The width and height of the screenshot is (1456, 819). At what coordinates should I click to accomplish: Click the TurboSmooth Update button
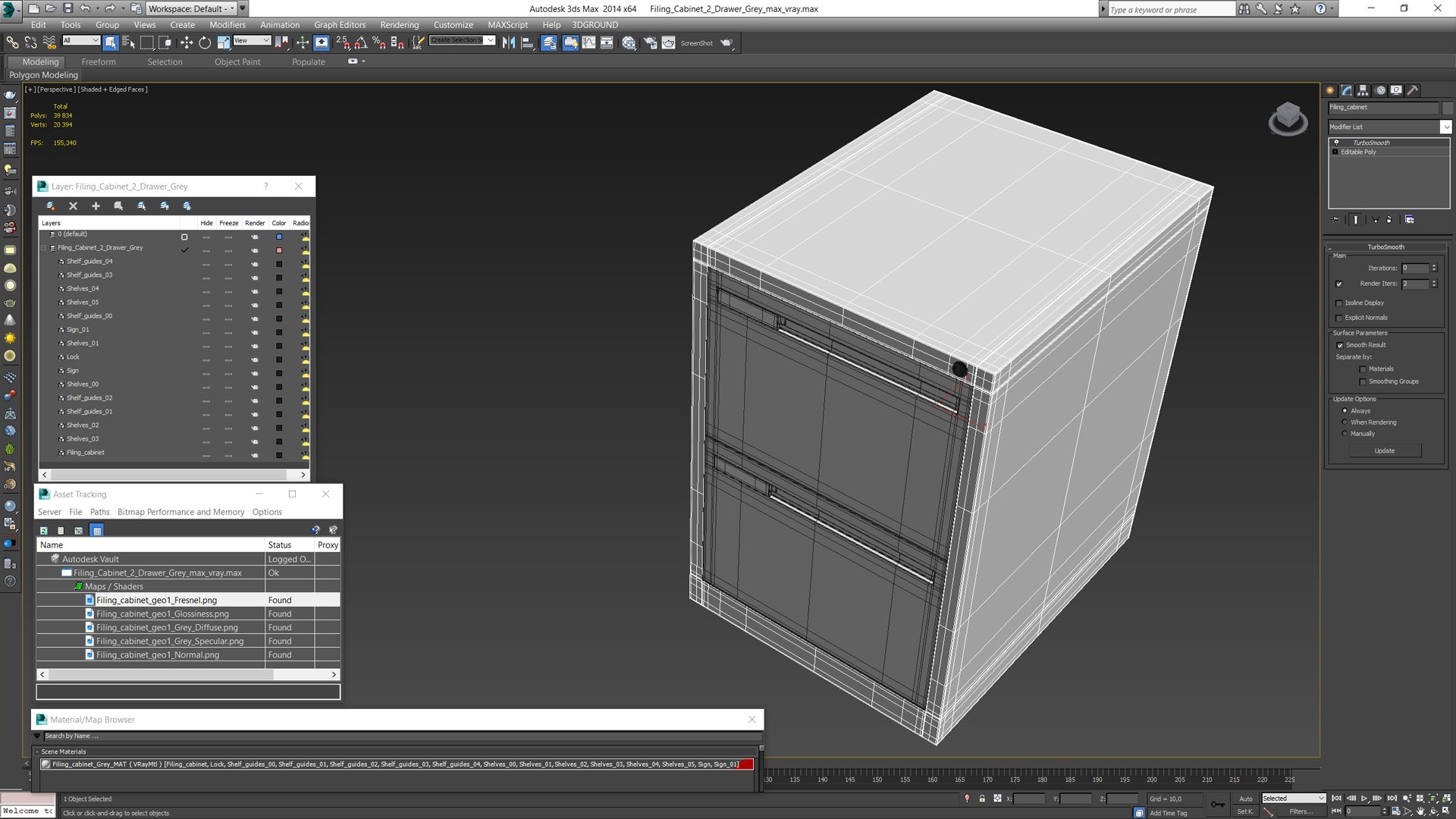point(1385,450)
